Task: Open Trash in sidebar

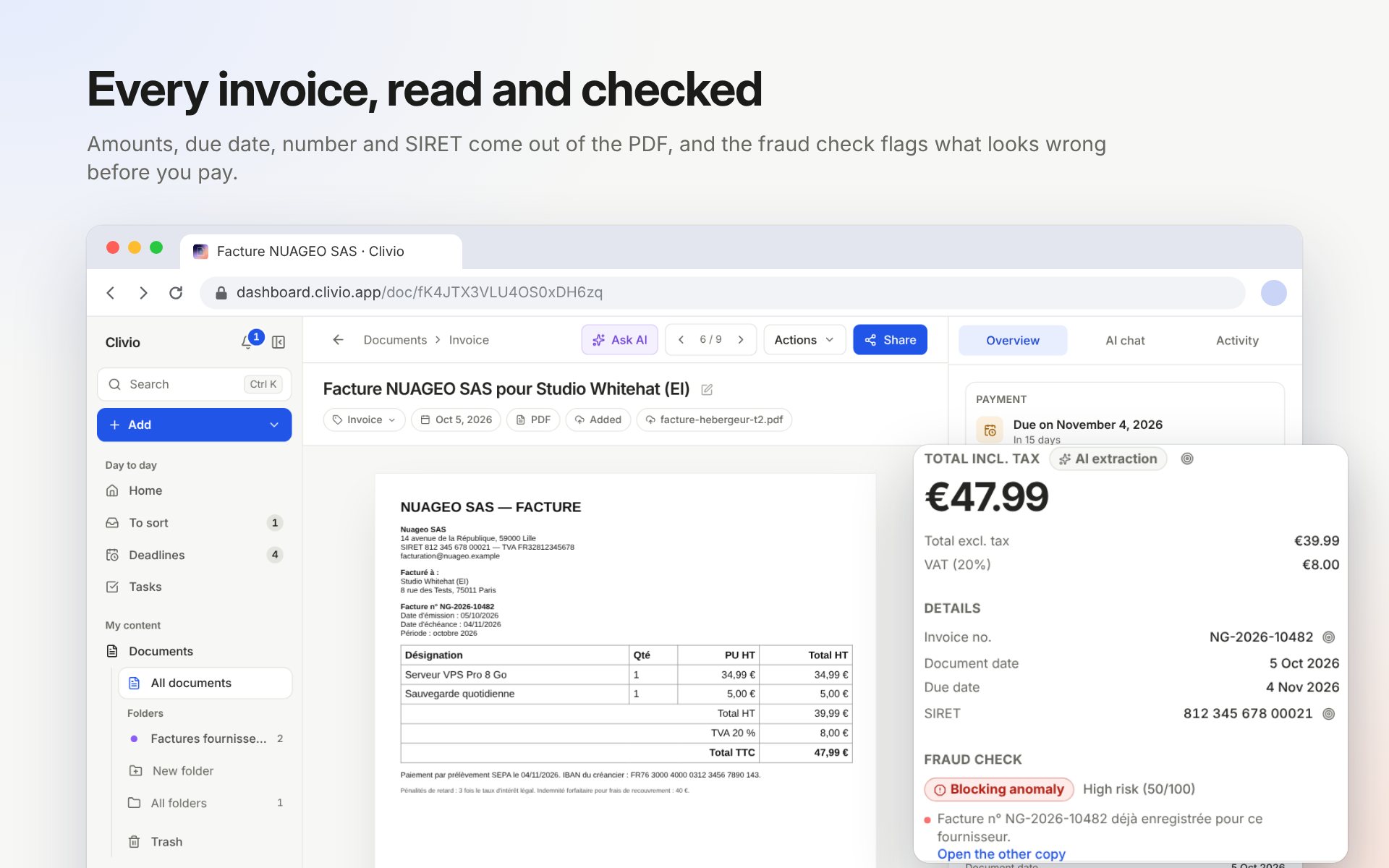Action: pyautogui.click(x=205, y=842)
